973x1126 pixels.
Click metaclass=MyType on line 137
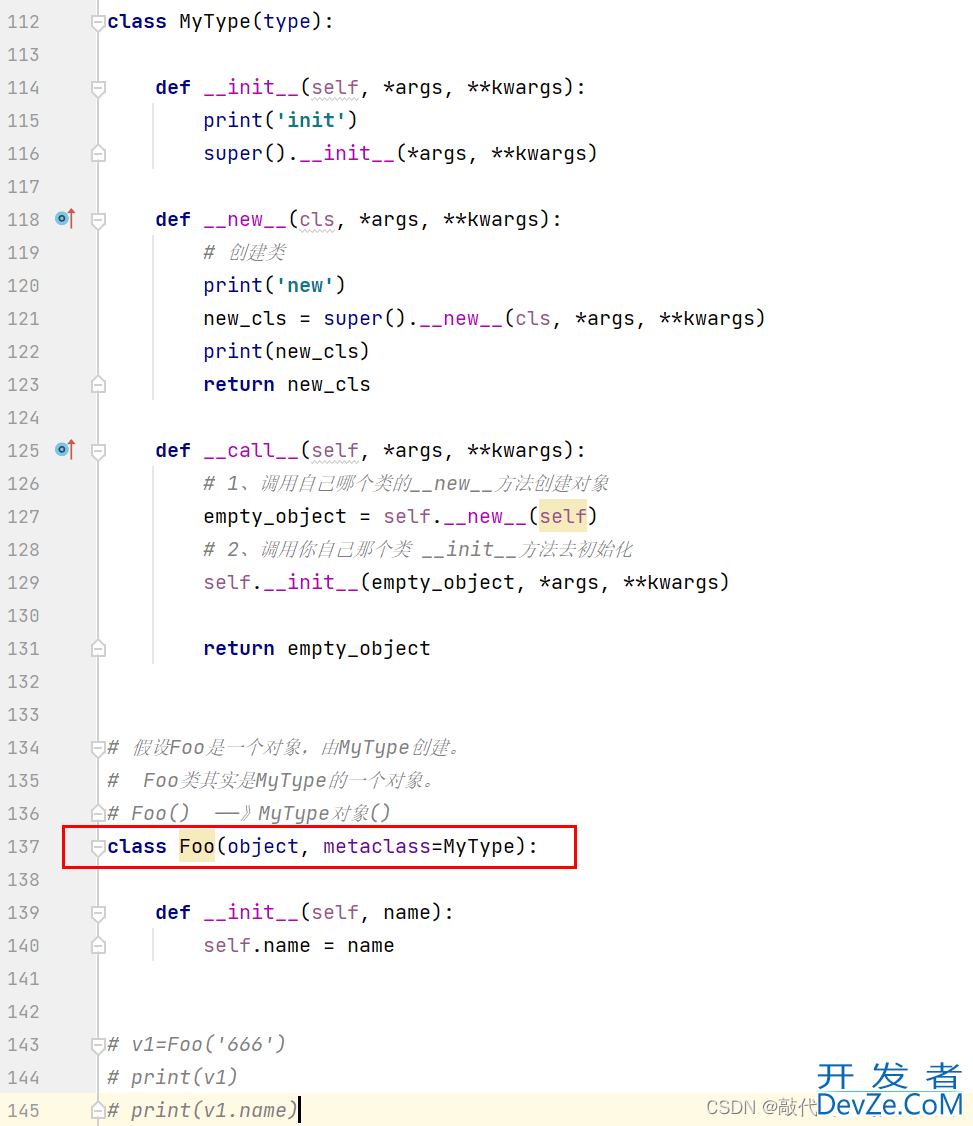tap(419, 847)
